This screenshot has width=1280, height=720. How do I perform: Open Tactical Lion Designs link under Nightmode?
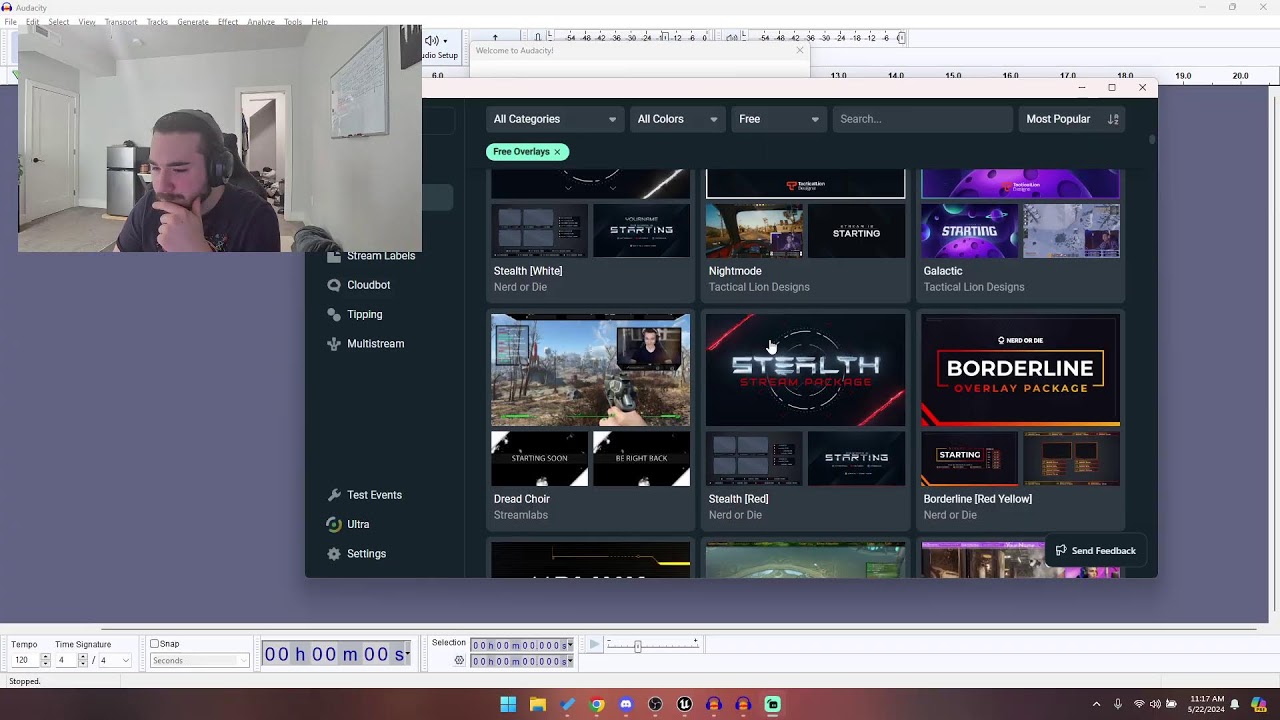pyautogui.click(x=759, y=287)
